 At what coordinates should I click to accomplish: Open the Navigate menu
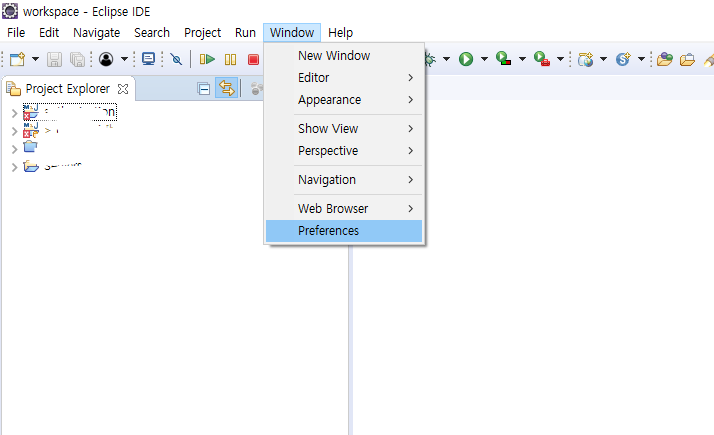[97, 33]
